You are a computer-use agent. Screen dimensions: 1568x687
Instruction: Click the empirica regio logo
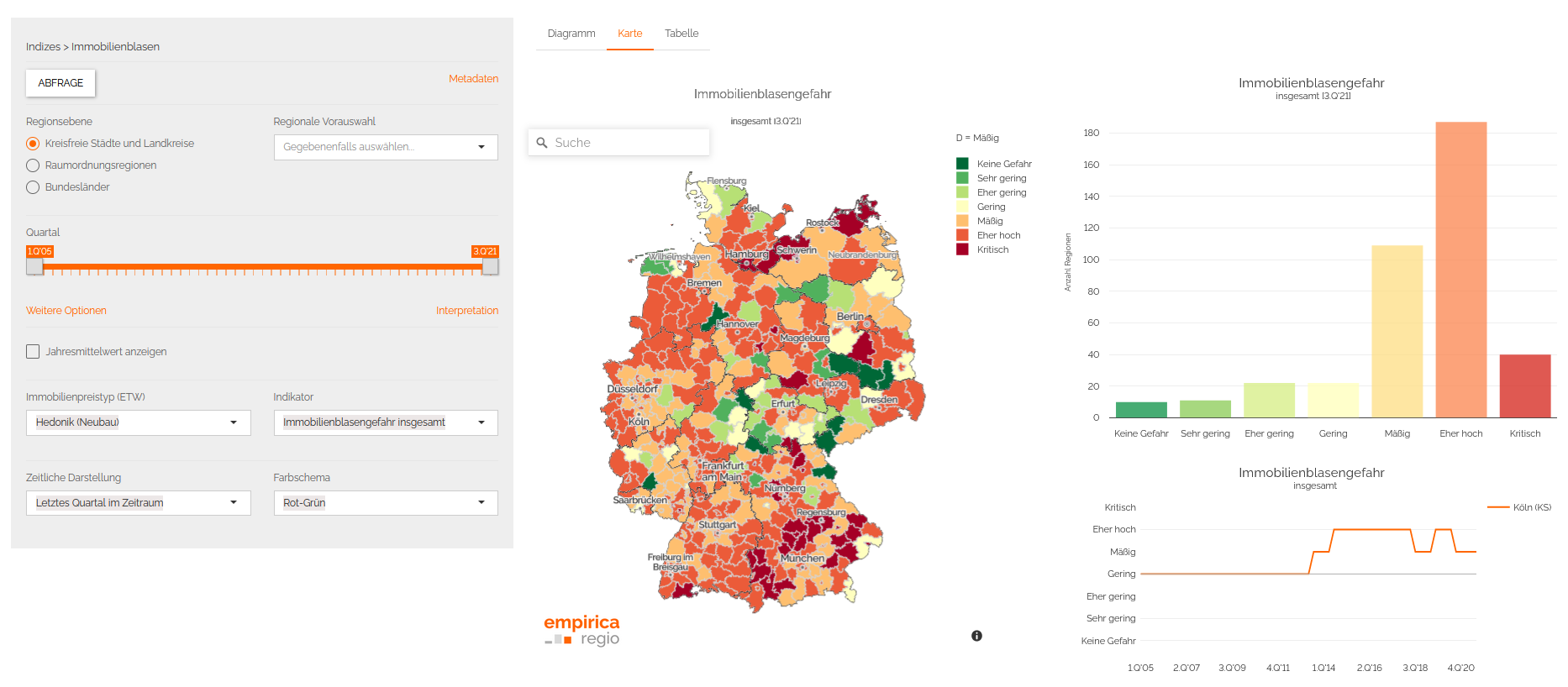581,629
